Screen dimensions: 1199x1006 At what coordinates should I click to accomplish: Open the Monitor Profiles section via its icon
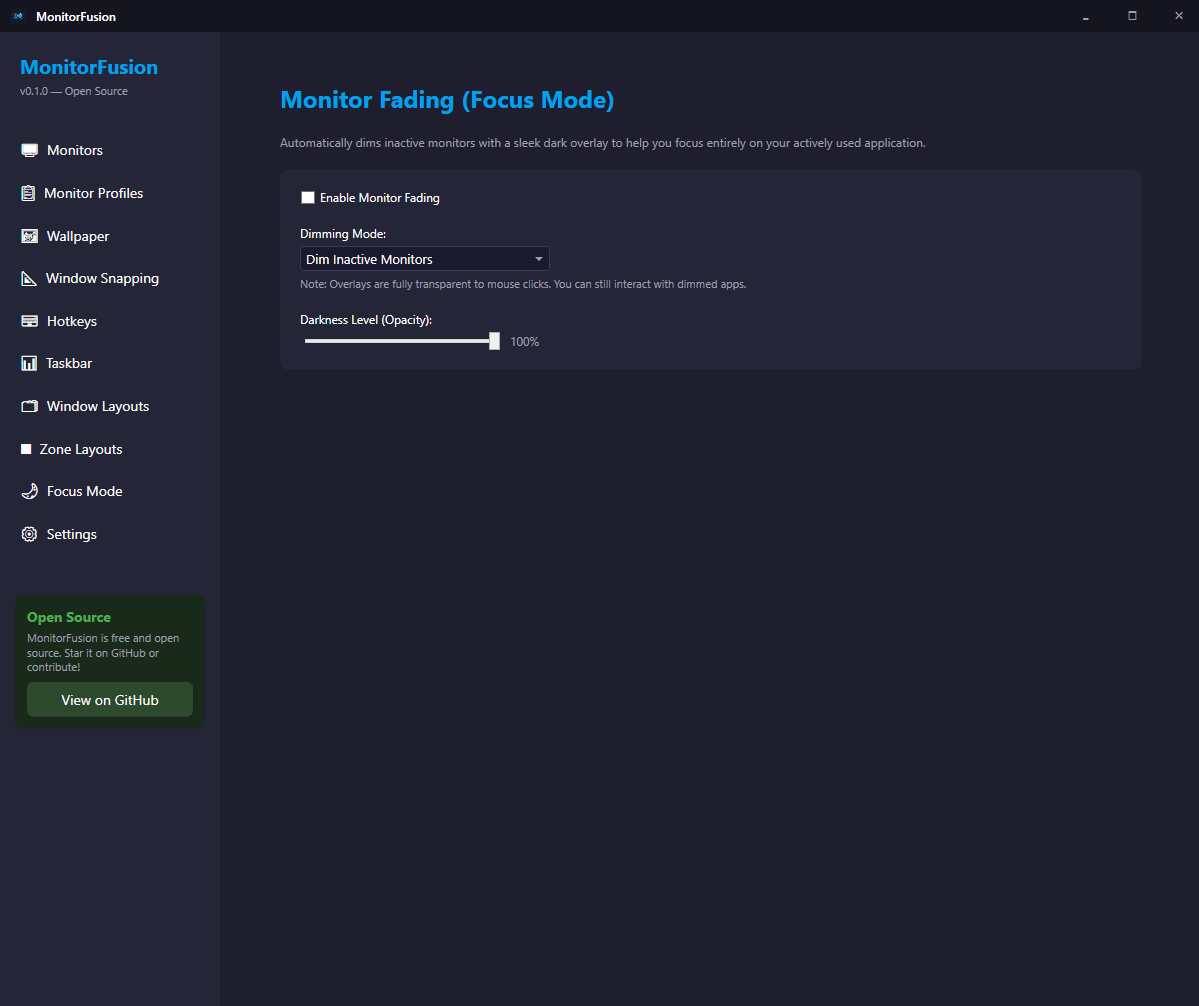coord(28,192)
